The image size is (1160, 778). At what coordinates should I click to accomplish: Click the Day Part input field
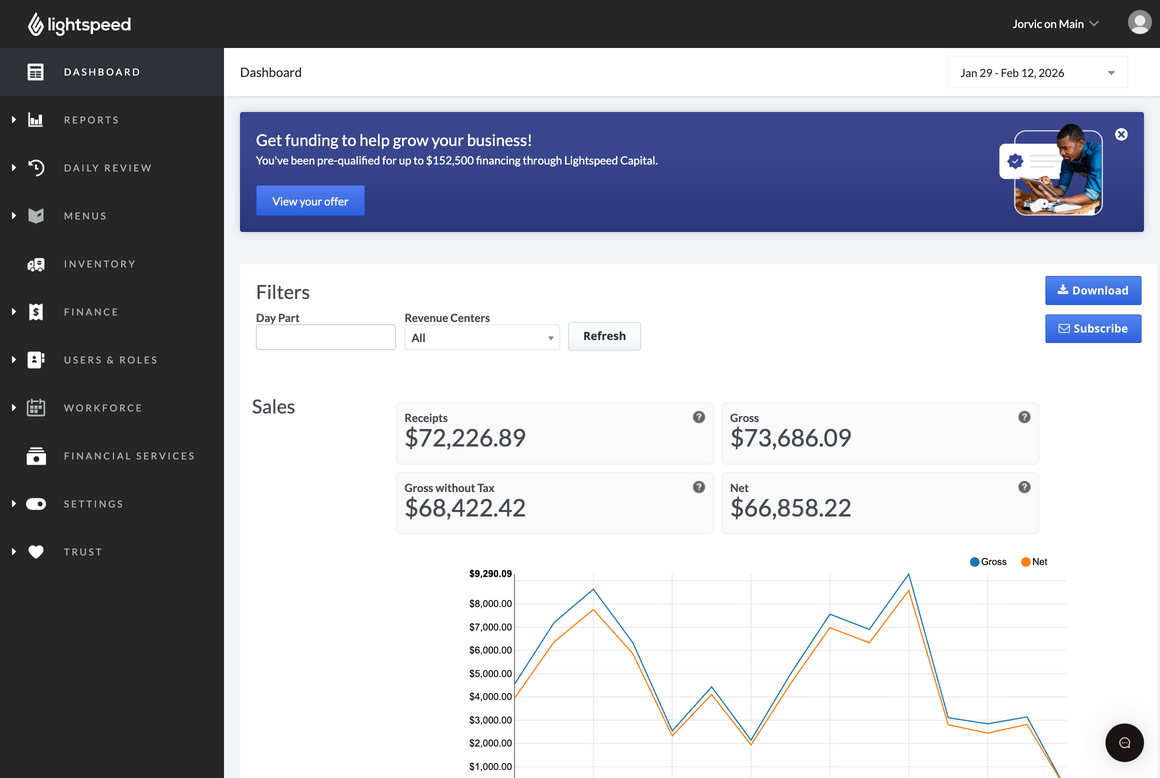[326, 337]
